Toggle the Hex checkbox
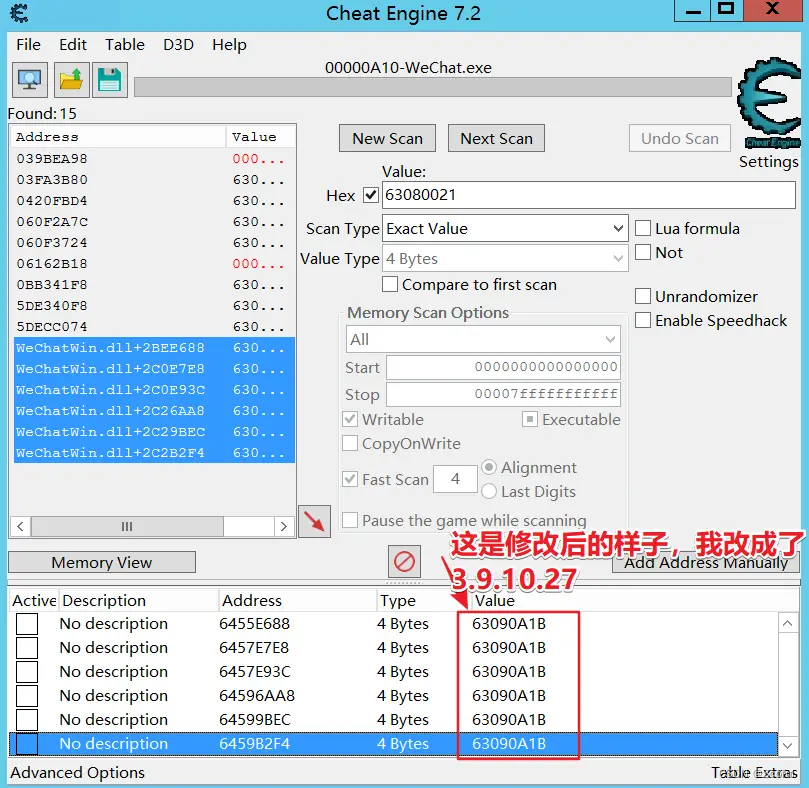Viewport: 809px width, 788px height. [371, 195]
